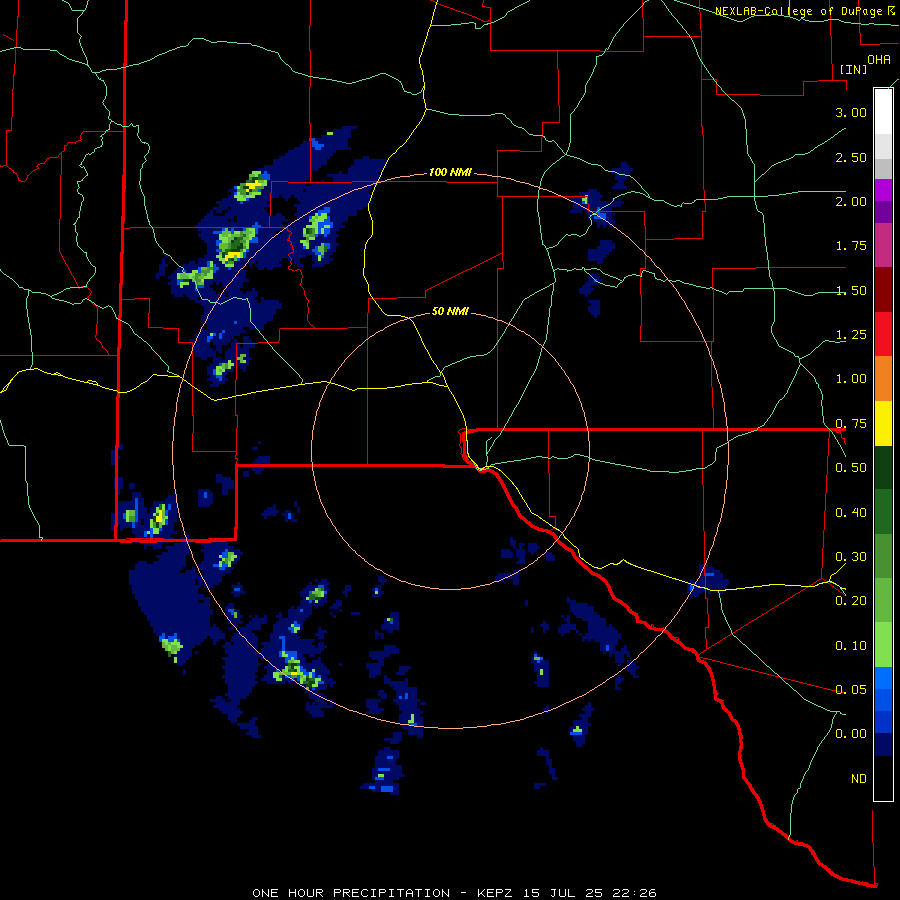Click the 1.25 legend value
The height and width of the screenshot is (900, 900).
(851, 335)
